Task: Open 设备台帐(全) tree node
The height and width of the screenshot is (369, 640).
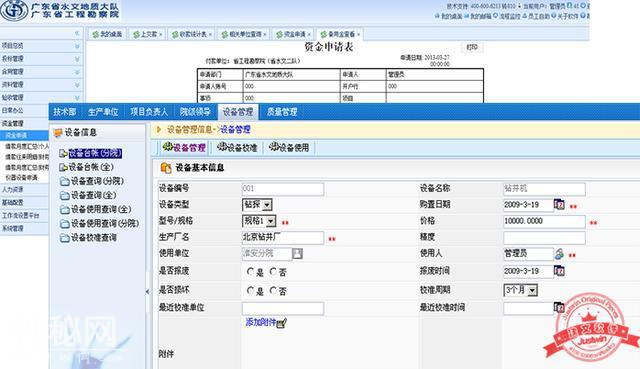Action: (x=91, y=167)
